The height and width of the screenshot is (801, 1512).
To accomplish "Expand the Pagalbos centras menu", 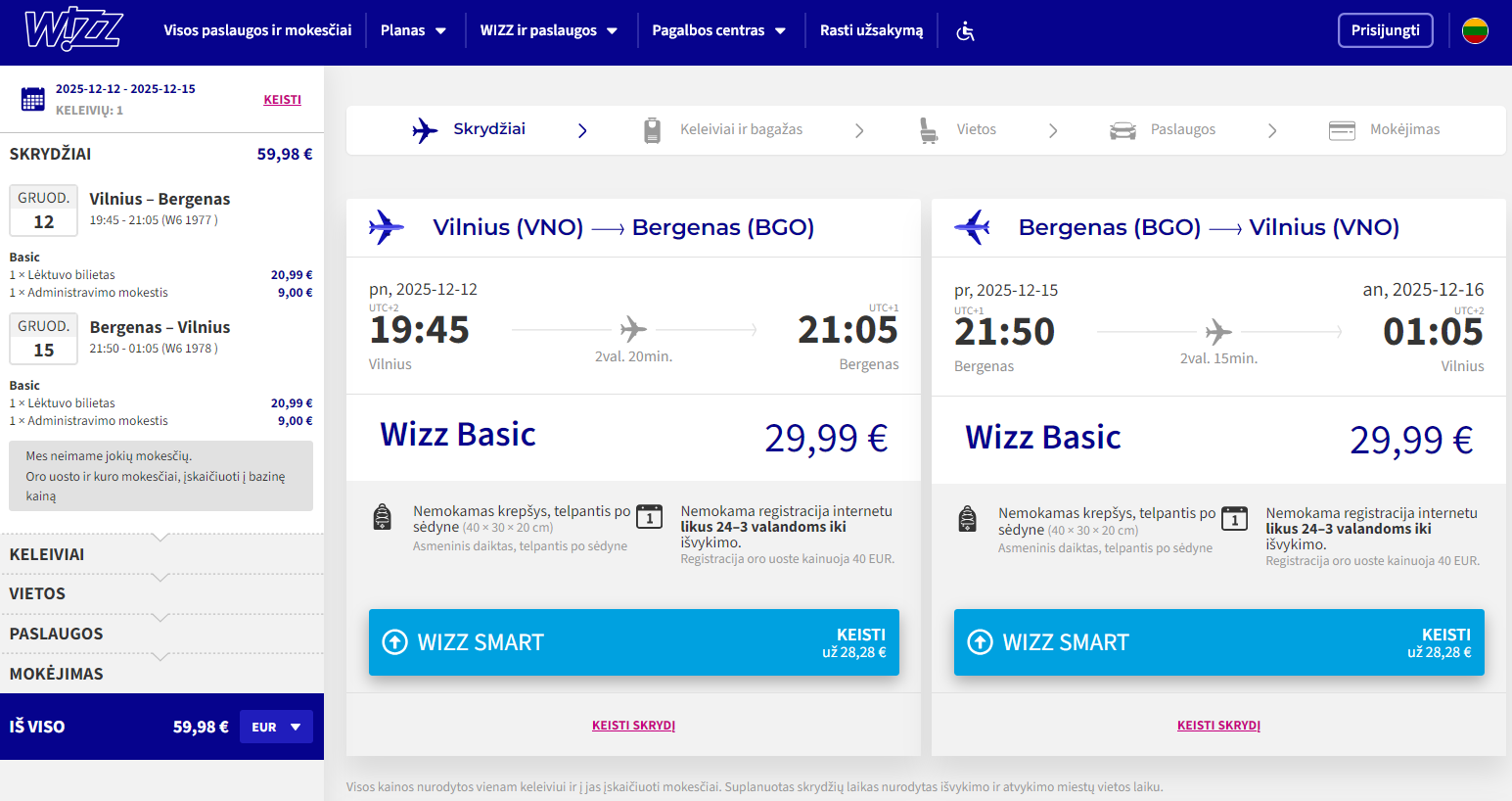I will point(718,30).
